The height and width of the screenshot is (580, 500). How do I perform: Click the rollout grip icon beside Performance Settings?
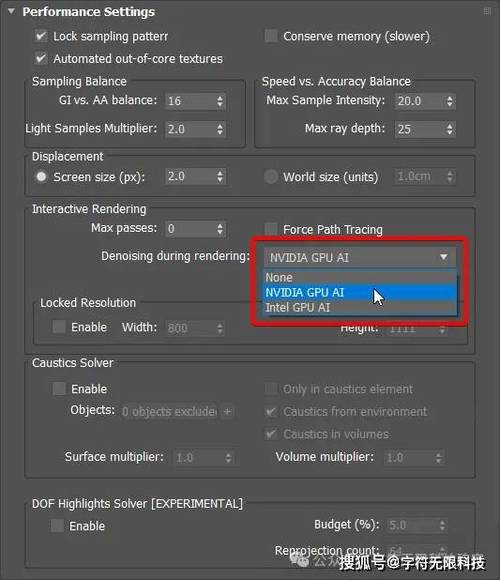pyautogui.click(x=487, y=11)
